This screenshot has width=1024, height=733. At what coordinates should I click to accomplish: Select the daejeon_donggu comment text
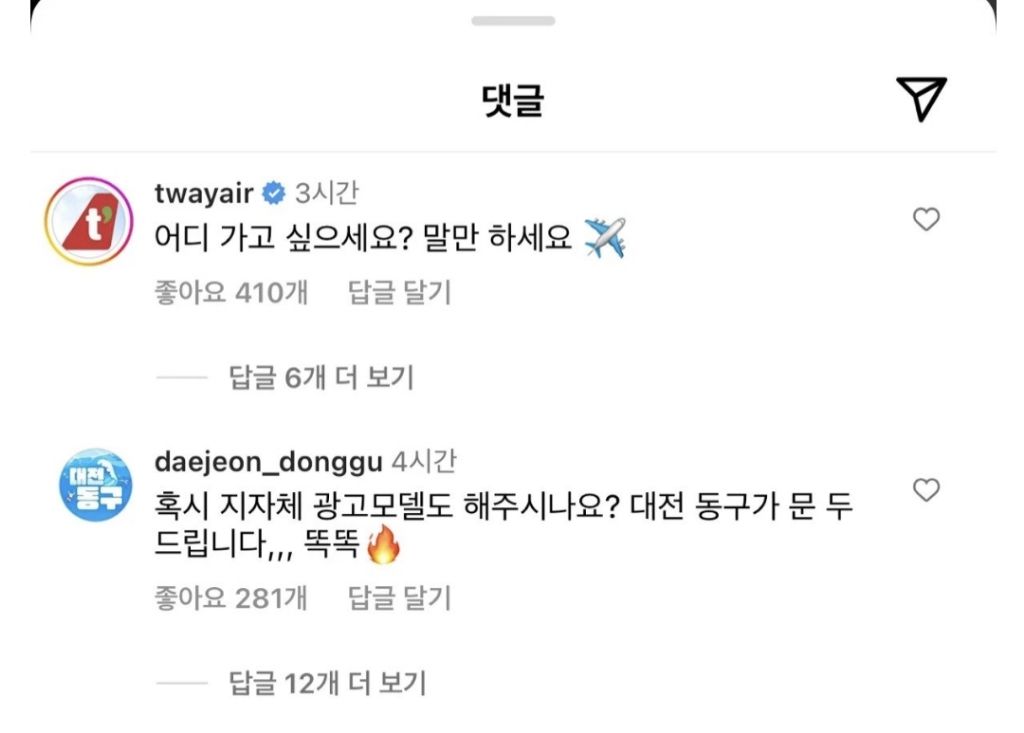pyautogui.click(x=504, y=525)
